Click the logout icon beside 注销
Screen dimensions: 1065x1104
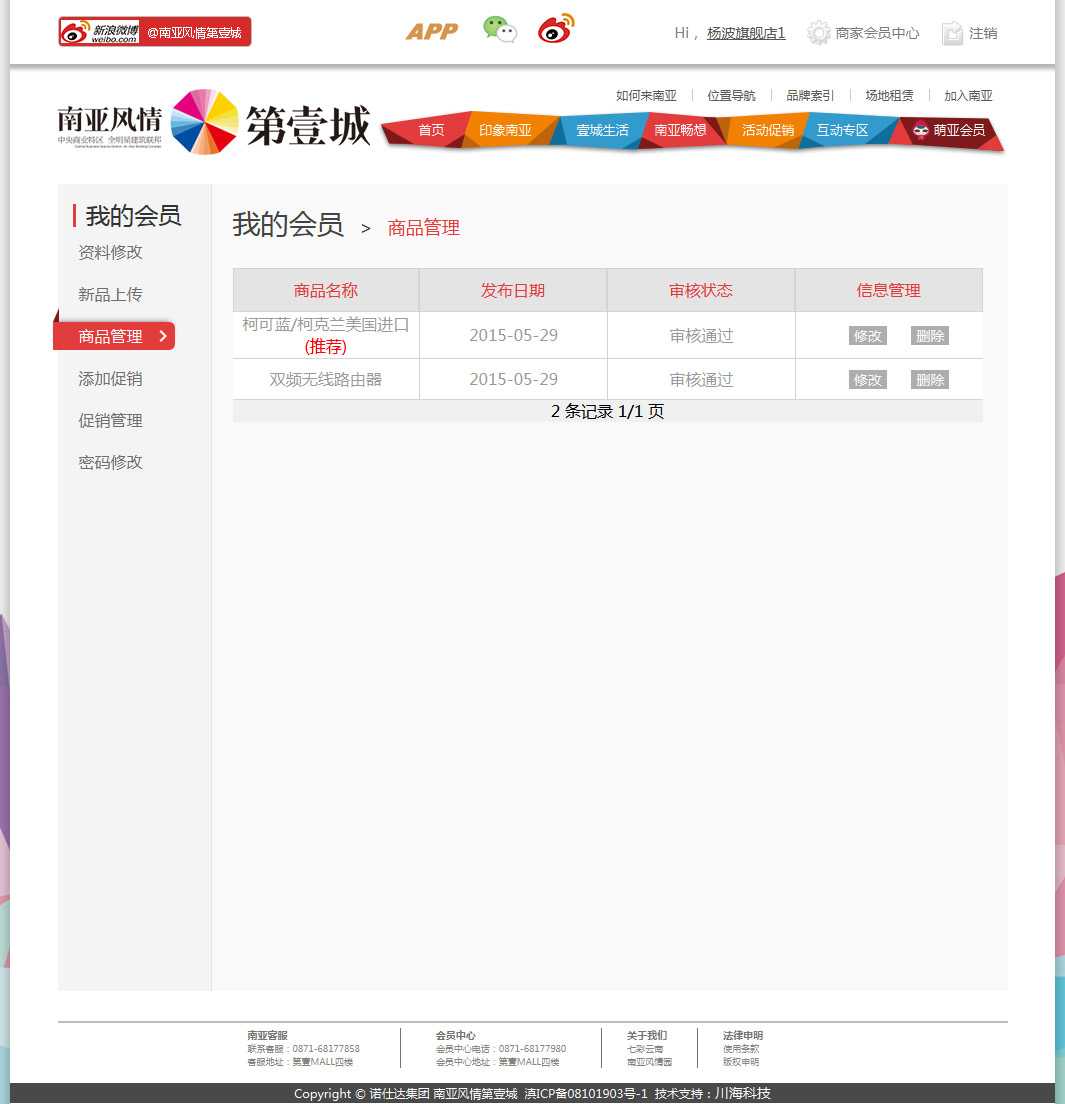pyautogui.click(x=952, y=33)
